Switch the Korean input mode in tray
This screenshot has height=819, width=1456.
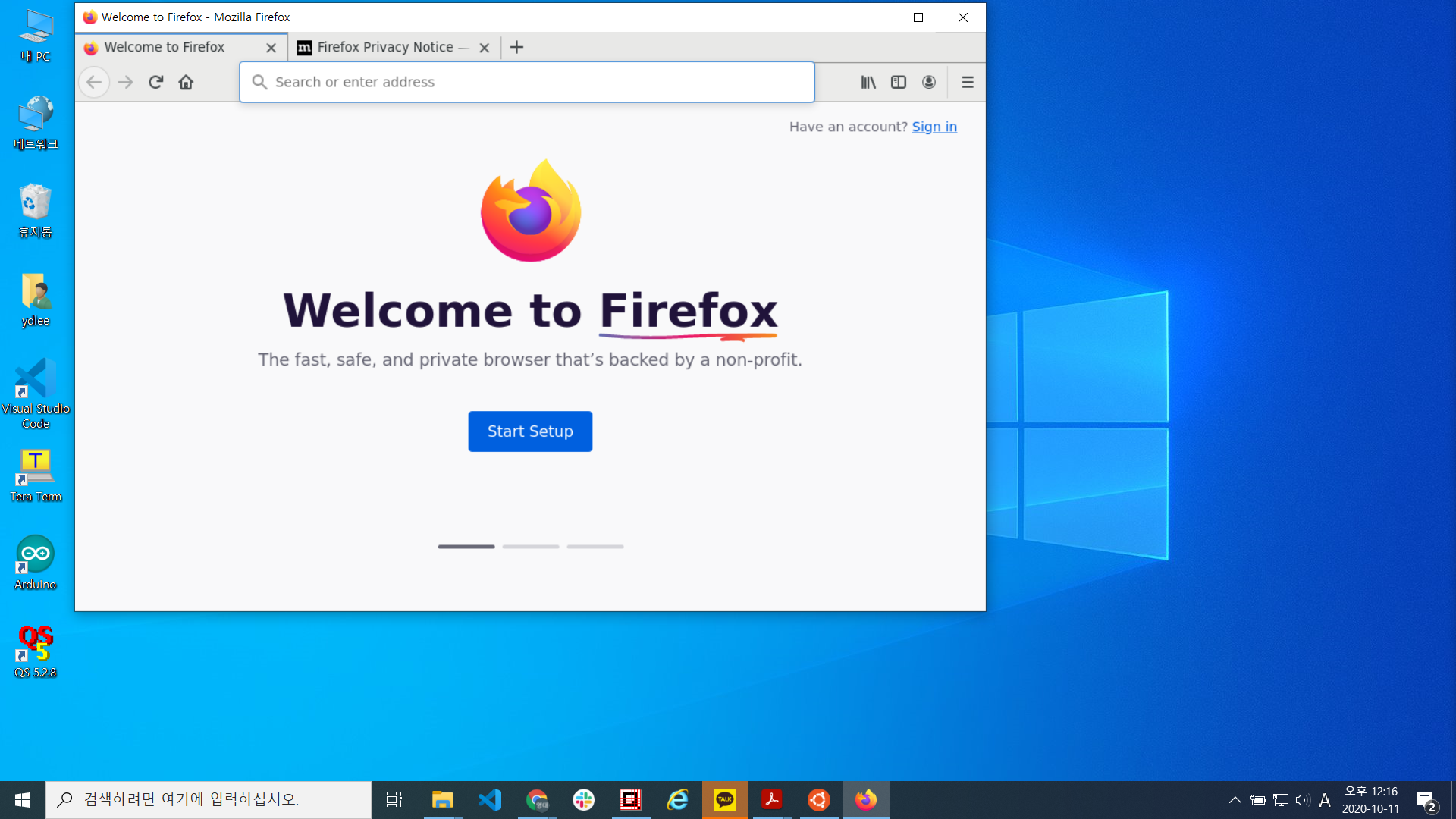pos(1324,799)
